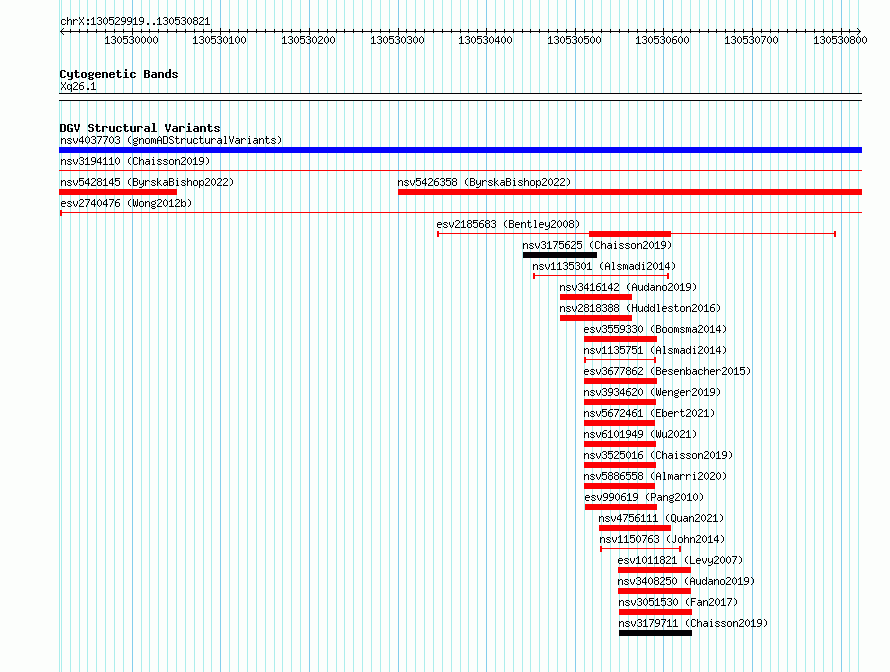
Task: Click the red bar under nsv4756111
Action: coord(635,528)
